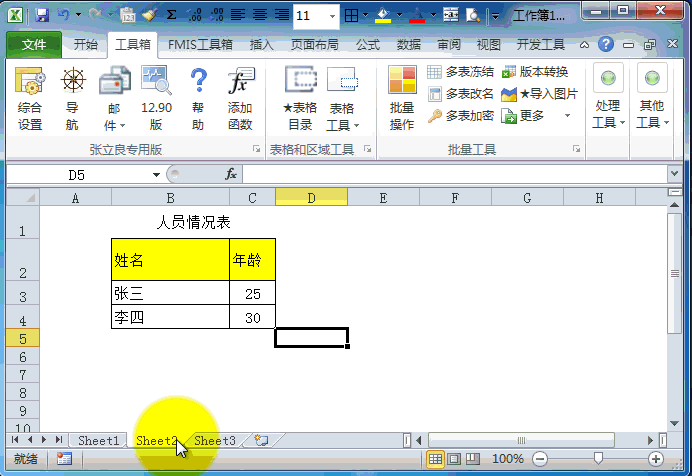Click the Save icon in quick access toolbar
This screenshot has height=476, width=692.
(42, 16)
